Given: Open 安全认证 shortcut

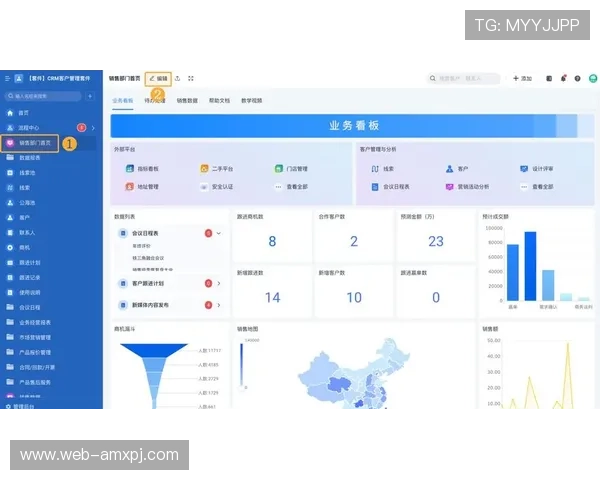Looking at the screenshot, I should click(217, 187).
